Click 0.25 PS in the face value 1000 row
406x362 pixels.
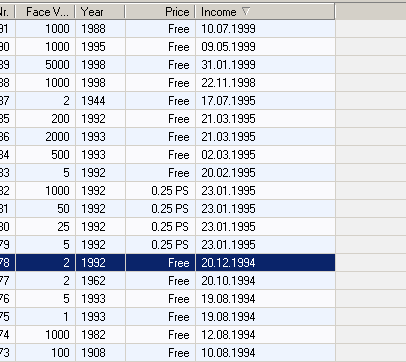point(170,191)
